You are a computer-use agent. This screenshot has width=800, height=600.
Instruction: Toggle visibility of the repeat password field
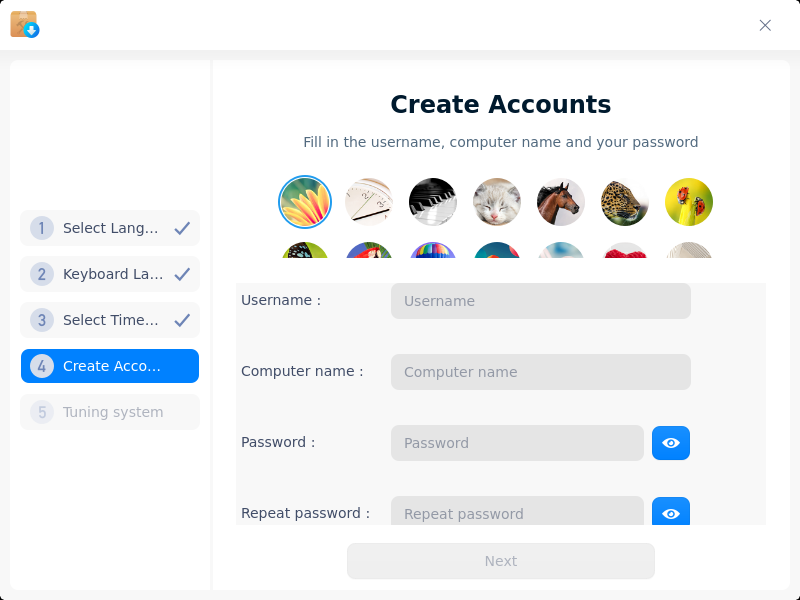pyautogui.click(x=671, y=511)
